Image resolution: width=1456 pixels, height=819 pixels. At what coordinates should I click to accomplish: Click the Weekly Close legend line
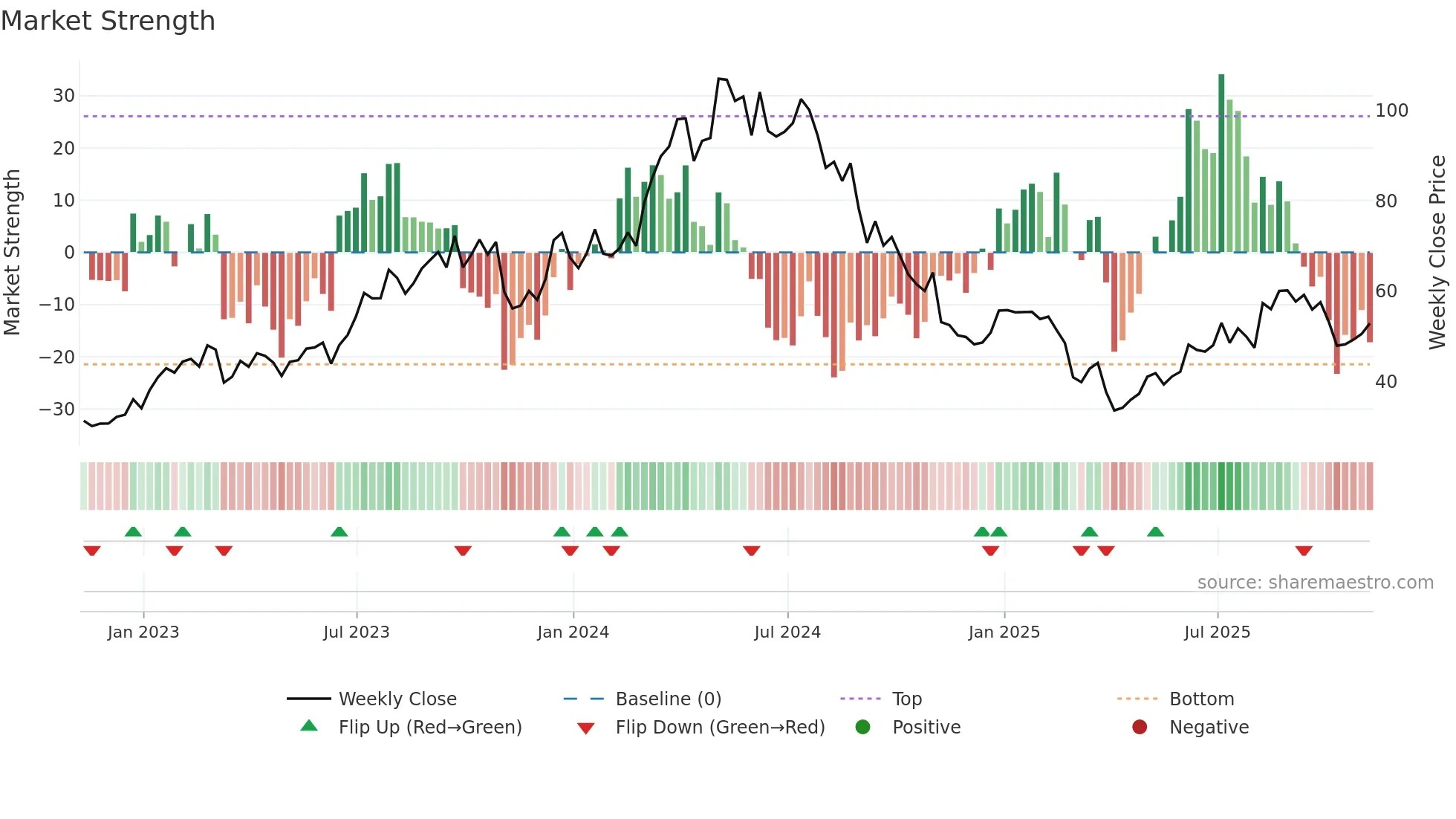[x=308, y=699]
